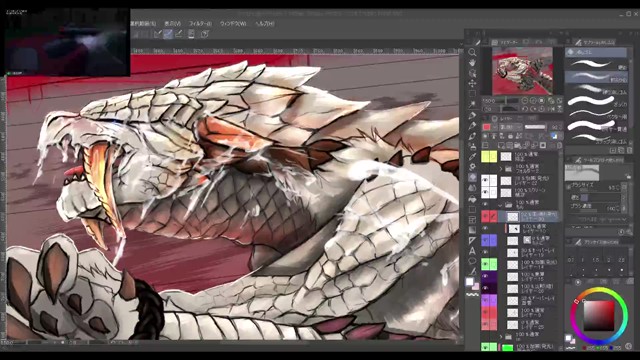Viewport: 640px width, 360px height.
Task: Click the Navigator rotate left icon
Action: (x=525, y=109)
